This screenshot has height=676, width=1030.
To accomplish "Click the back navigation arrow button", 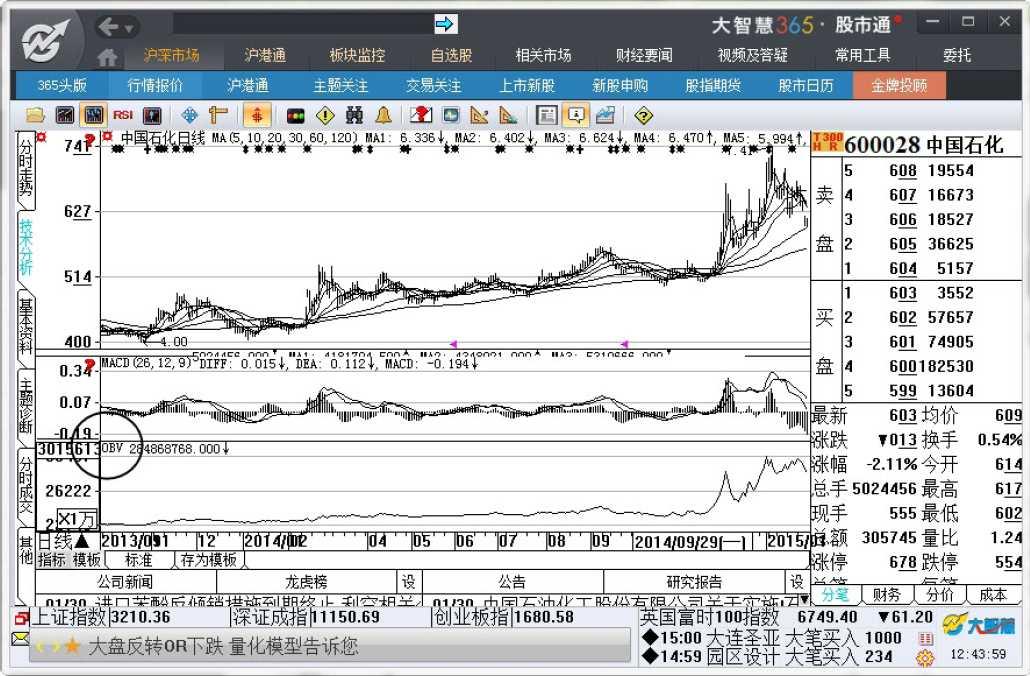I will [108, 26].
